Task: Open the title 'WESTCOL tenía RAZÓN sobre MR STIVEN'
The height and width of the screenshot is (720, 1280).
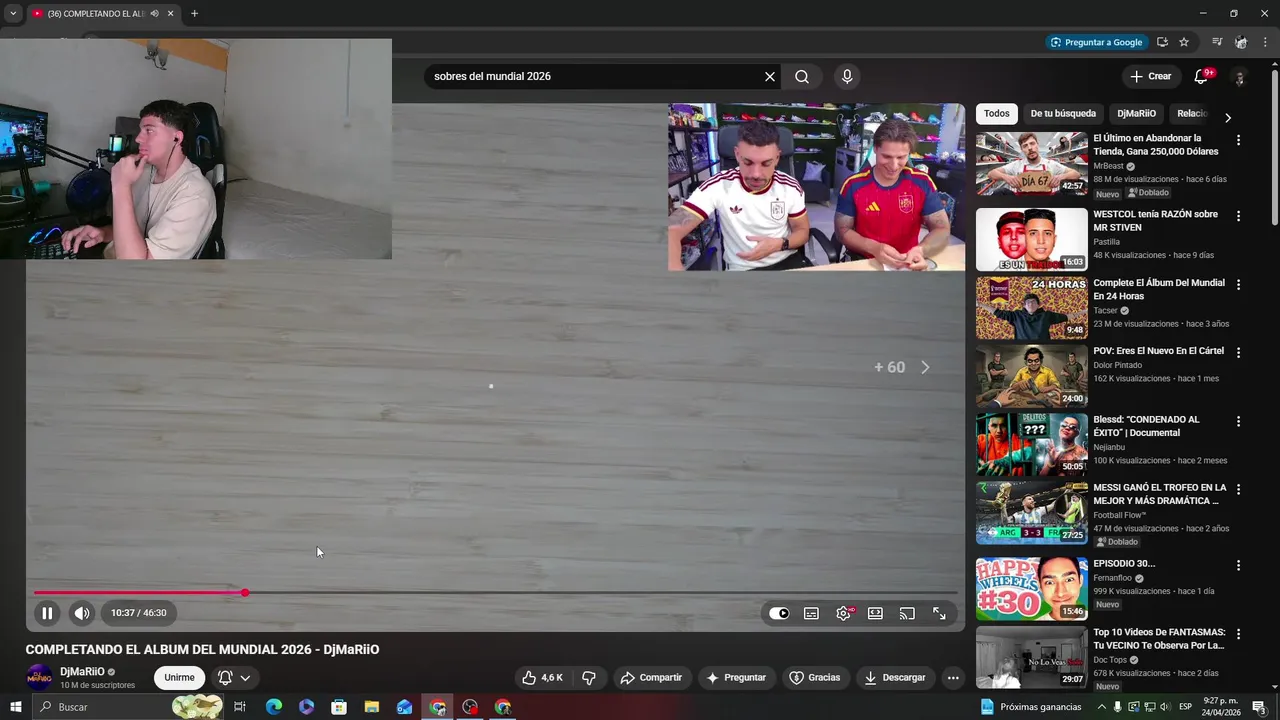Action: coord(1155,221)
